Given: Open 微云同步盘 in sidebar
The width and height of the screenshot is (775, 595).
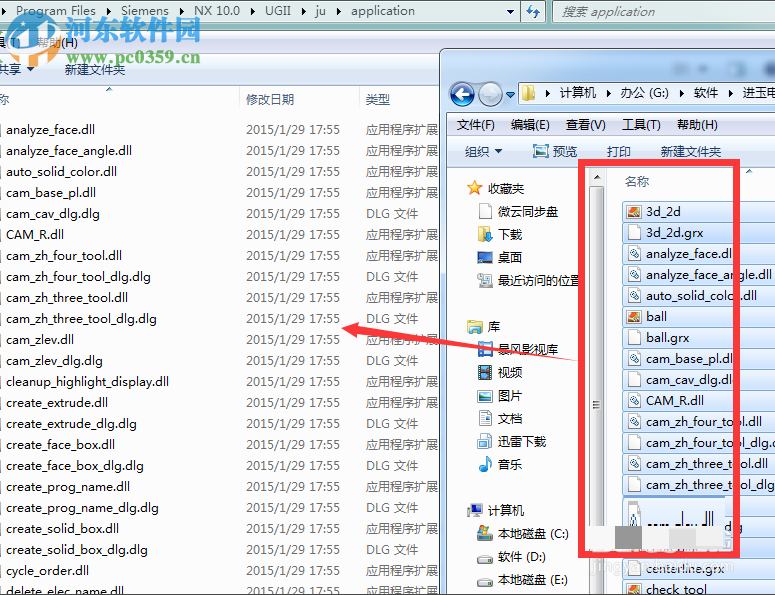Looking at the screenshot, I should coord(527,212).
